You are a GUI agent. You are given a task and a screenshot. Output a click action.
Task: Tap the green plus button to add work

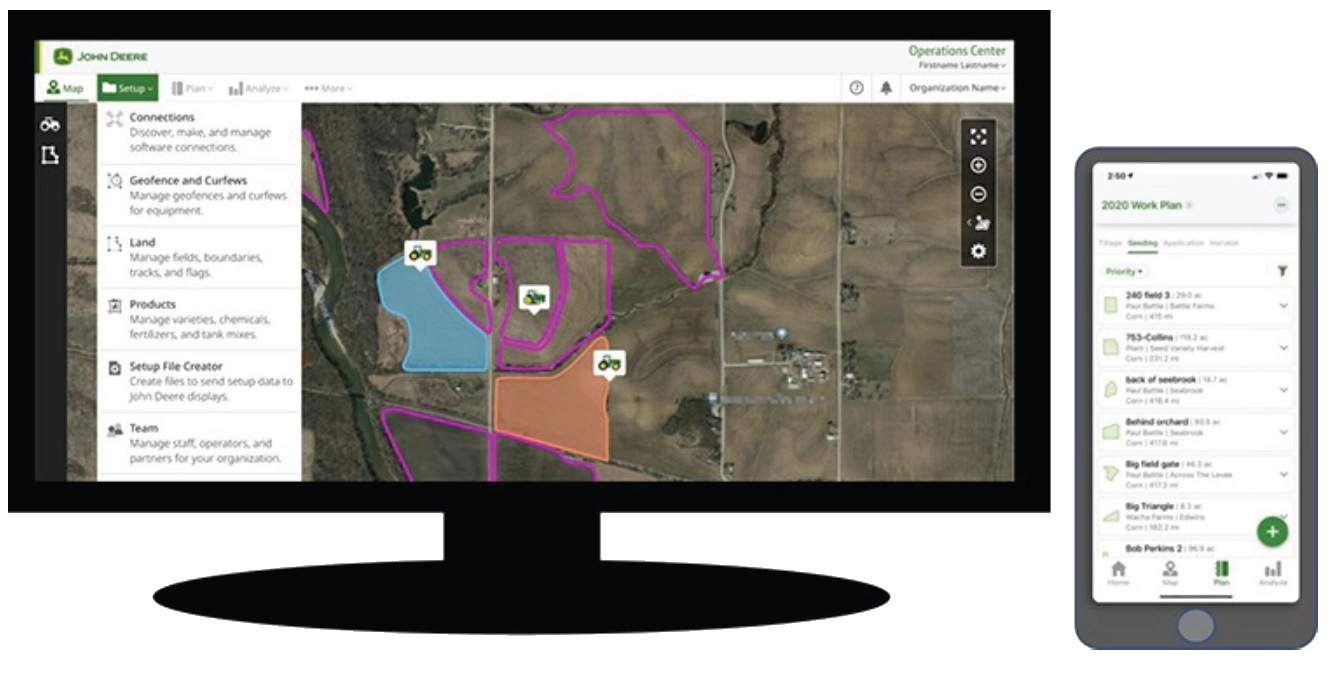(1272, 530)
